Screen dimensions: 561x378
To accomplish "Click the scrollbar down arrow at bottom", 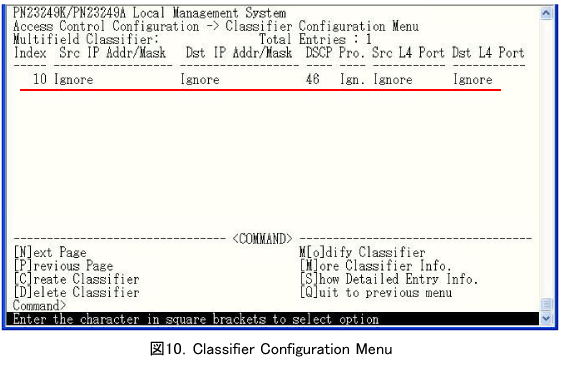I will 546,318.
